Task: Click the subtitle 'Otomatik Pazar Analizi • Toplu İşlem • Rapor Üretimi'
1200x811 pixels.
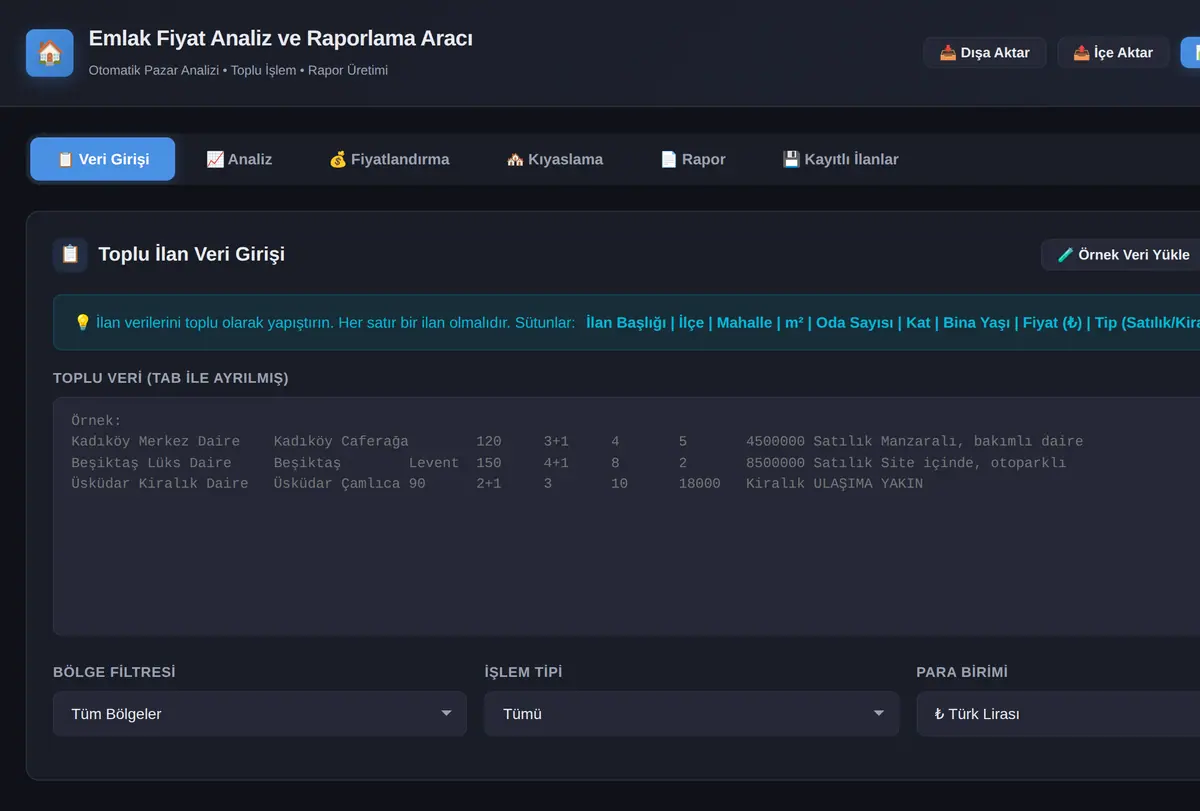Action: tap(238, 71)
